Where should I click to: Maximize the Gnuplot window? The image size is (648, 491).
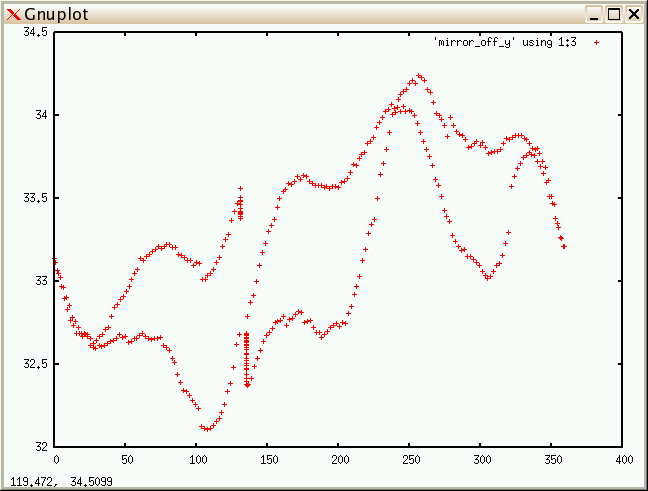tap(613, 14)
